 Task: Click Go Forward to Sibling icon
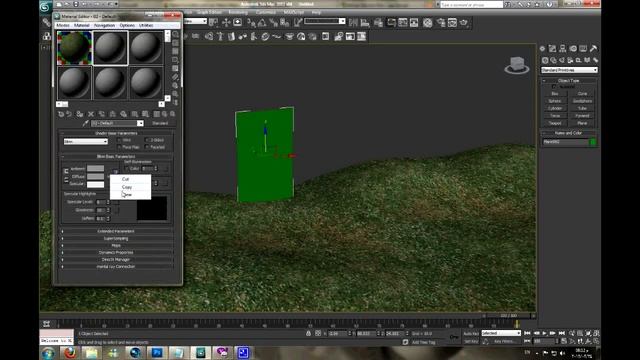(x=172, y=114)
